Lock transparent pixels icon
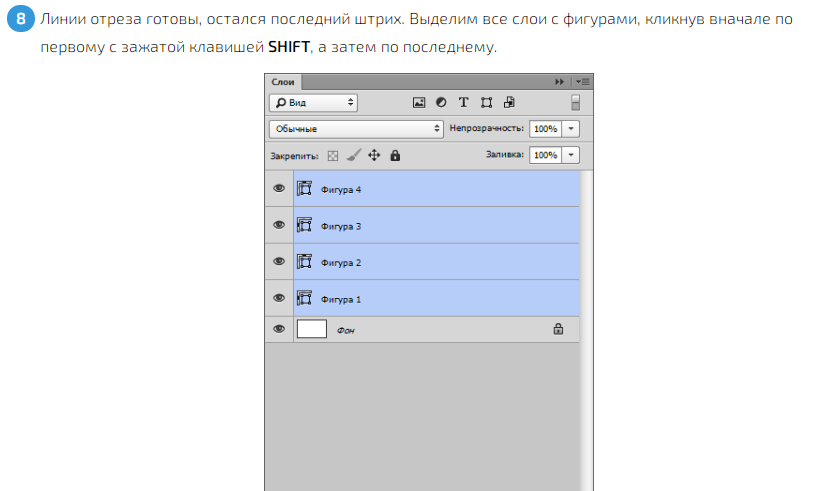This screenshot has width=829, height=491. [x=333, y=156]
